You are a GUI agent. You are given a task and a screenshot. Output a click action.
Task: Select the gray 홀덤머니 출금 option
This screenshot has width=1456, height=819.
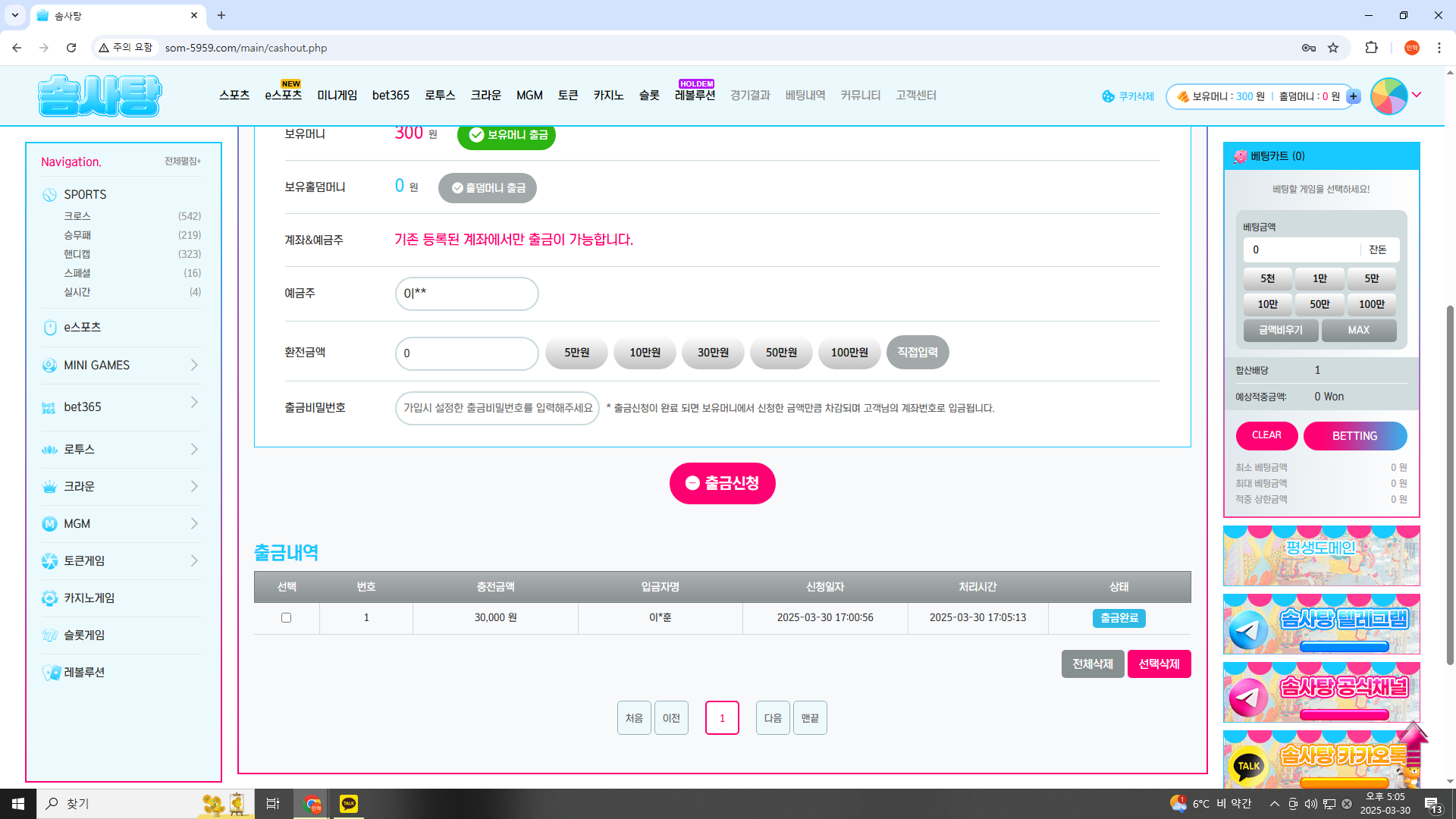click(487, 188)
